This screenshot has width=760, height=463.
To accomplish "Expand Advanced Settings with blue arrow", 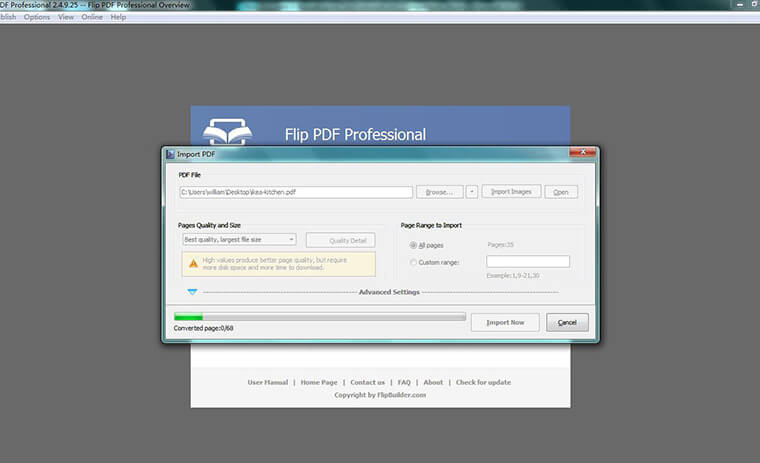I will [x=192, y=292].
